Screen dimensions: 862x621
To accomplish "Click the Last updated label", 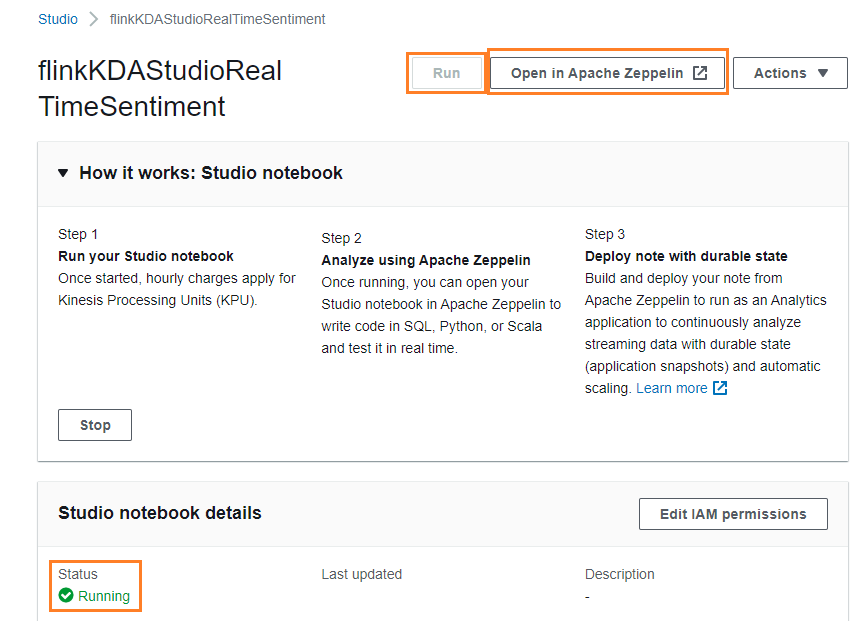I will pos(362,574).
